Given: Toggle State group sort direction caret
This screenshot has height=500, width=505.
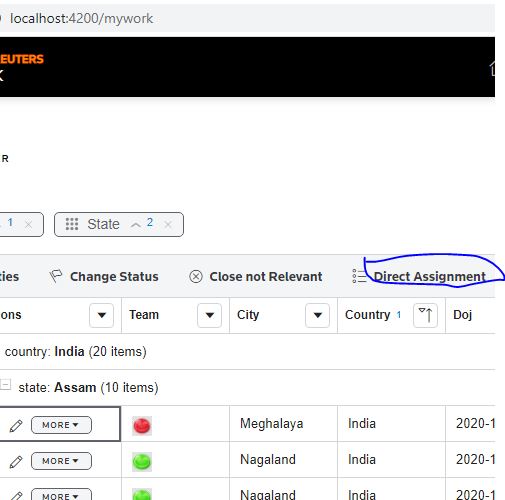Looking at the screenshot, I should [x=136, y=225].
